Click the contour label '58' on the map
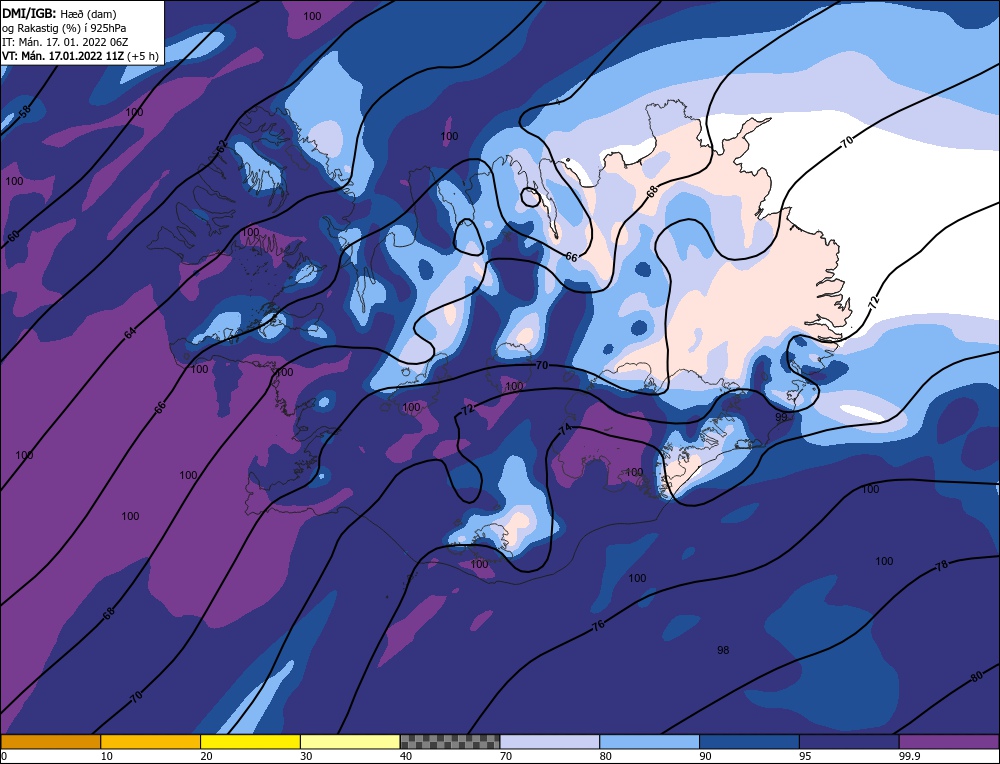This screenshot has height=764, width=1000. (24, 112)
